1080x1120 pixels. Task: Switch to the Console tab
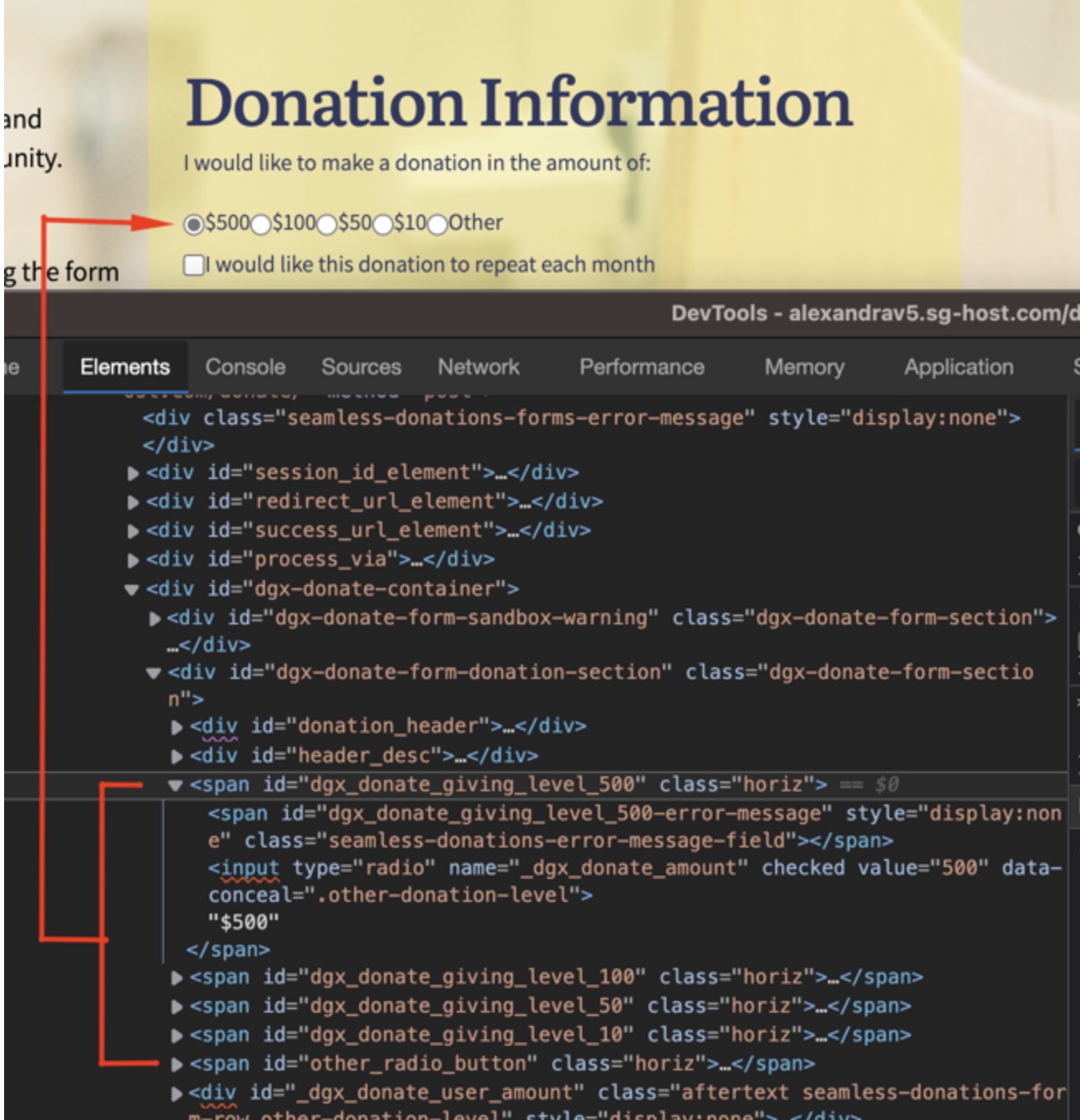[x=246, y=367]
